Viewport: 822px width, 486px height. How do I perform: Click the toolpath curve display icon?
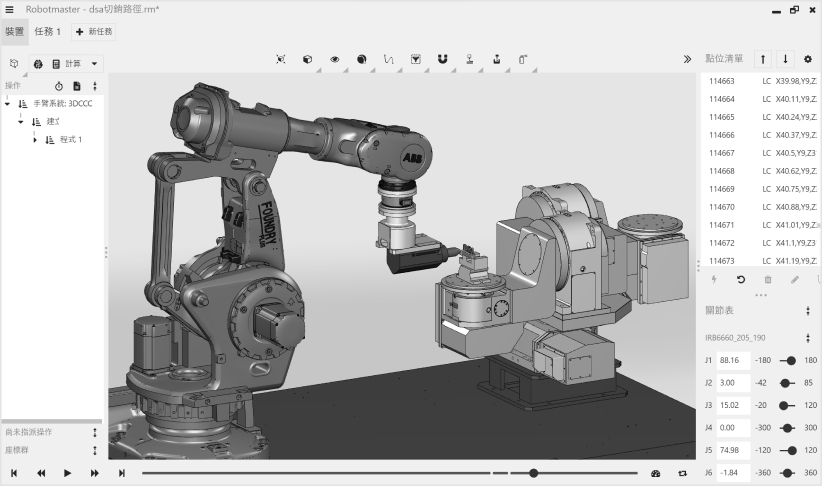point(388,59)
